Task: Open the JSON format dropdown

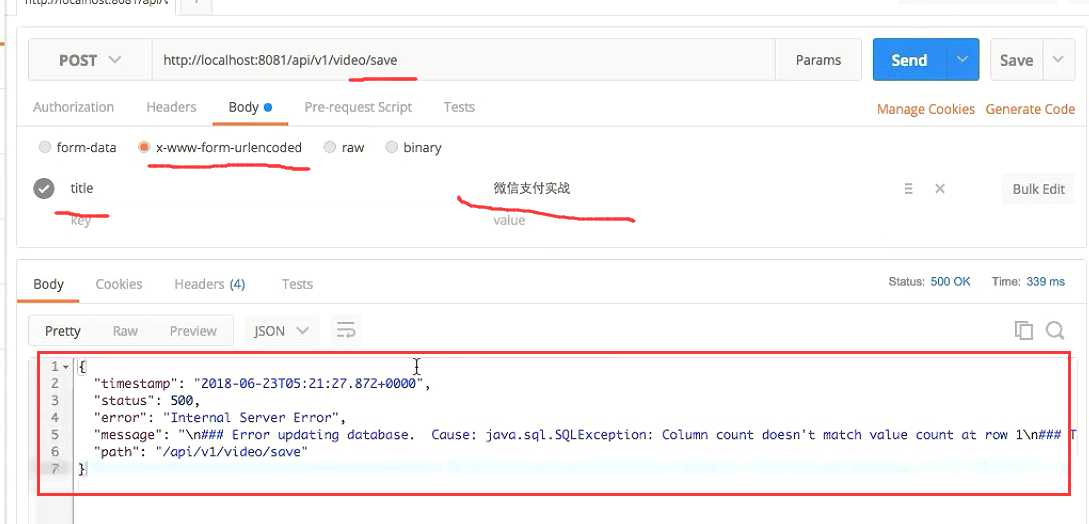Action: 281,331
